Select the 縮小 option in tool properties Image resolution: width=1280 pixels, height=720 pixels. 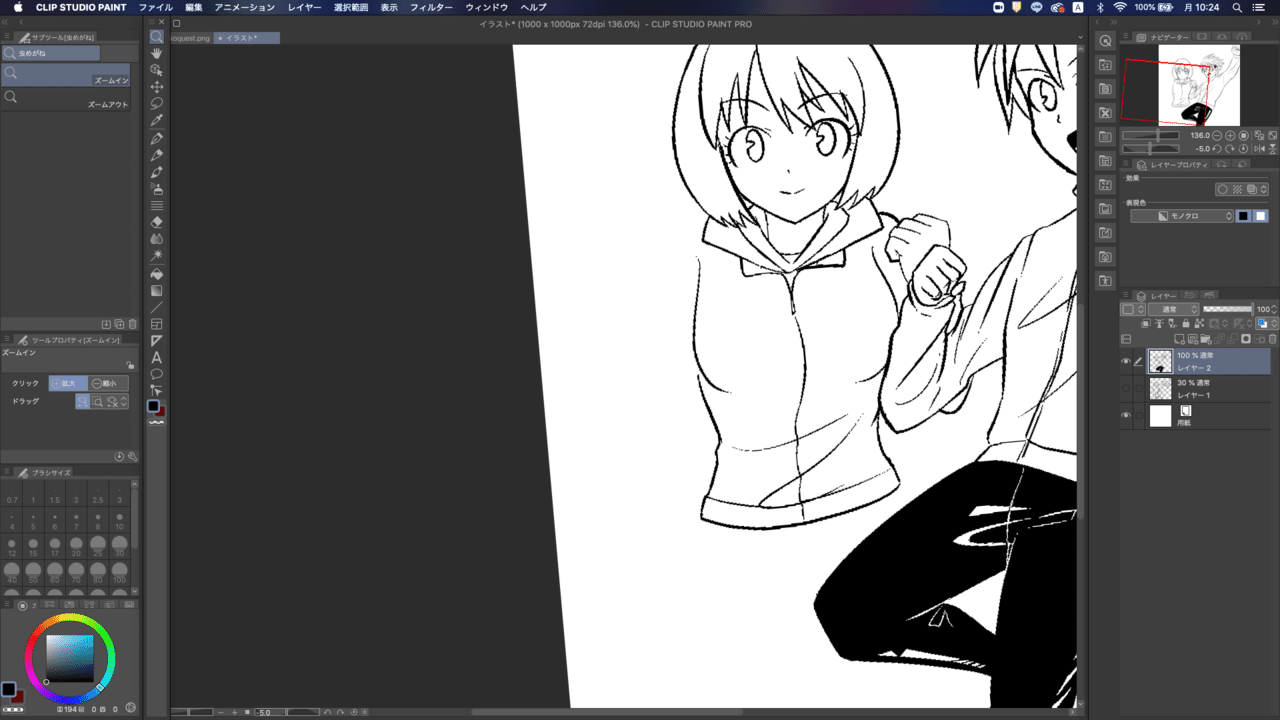105,383
